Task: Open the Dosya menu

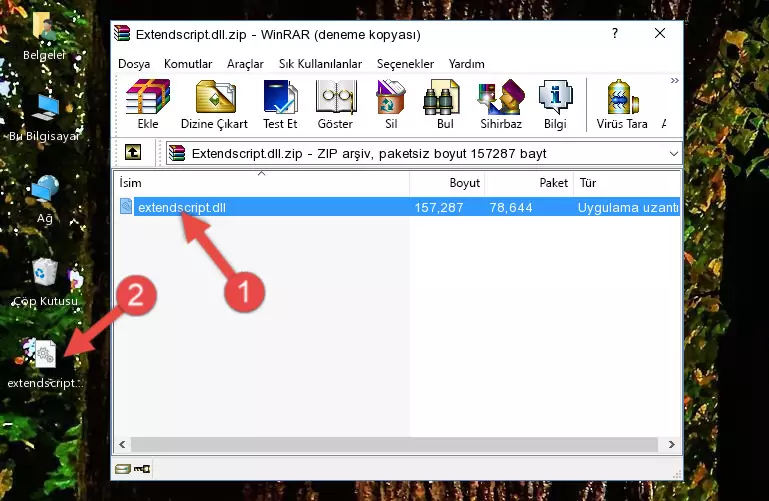Action: pyautogui.click(x=134, y=64)
